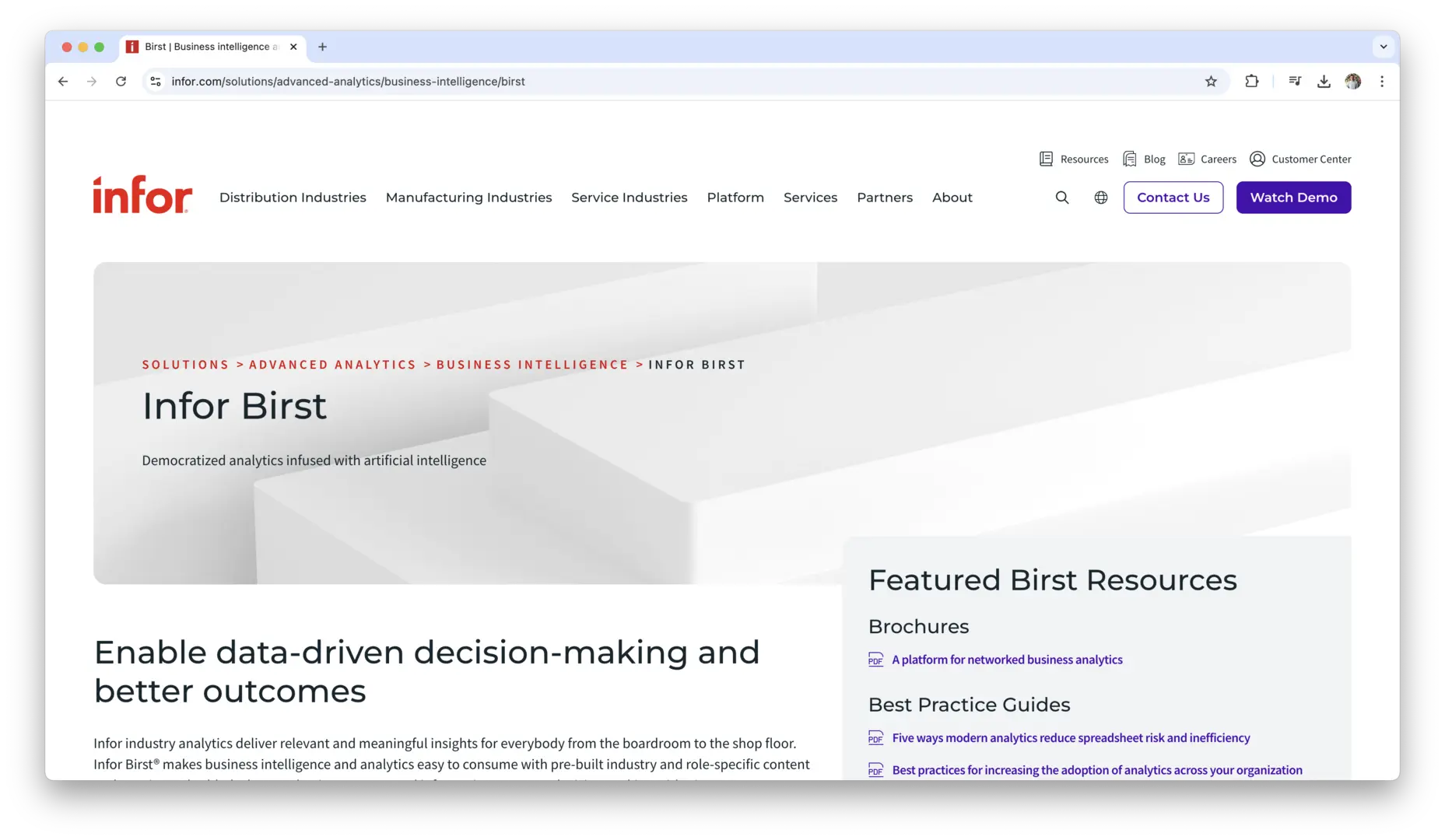Go to Business Intelligence breadcrumb
The width and height of the screenshot is (1445, 840).
point(532,365)
